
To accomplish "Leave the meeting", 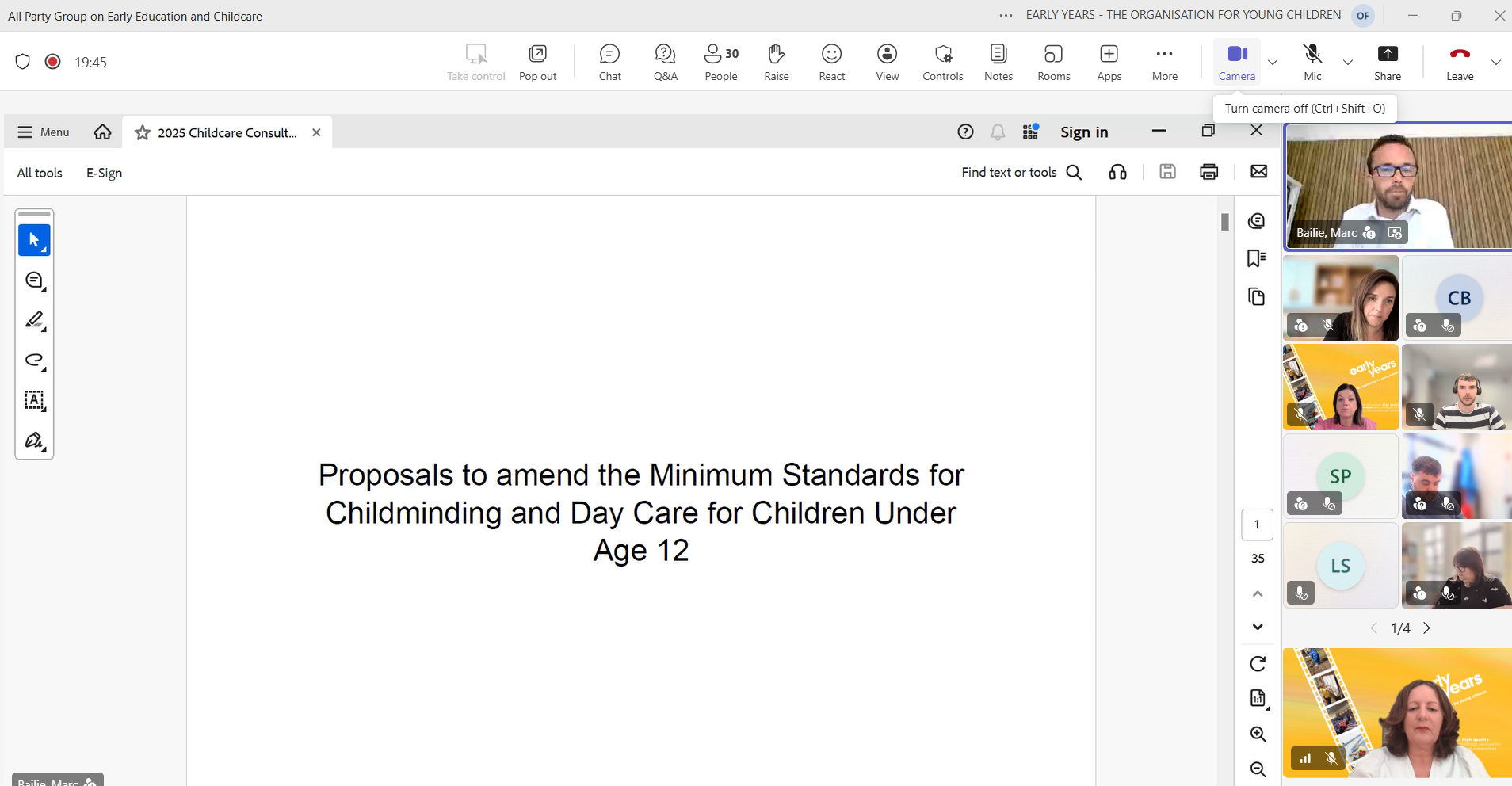I will click(x=1460, y=63).
